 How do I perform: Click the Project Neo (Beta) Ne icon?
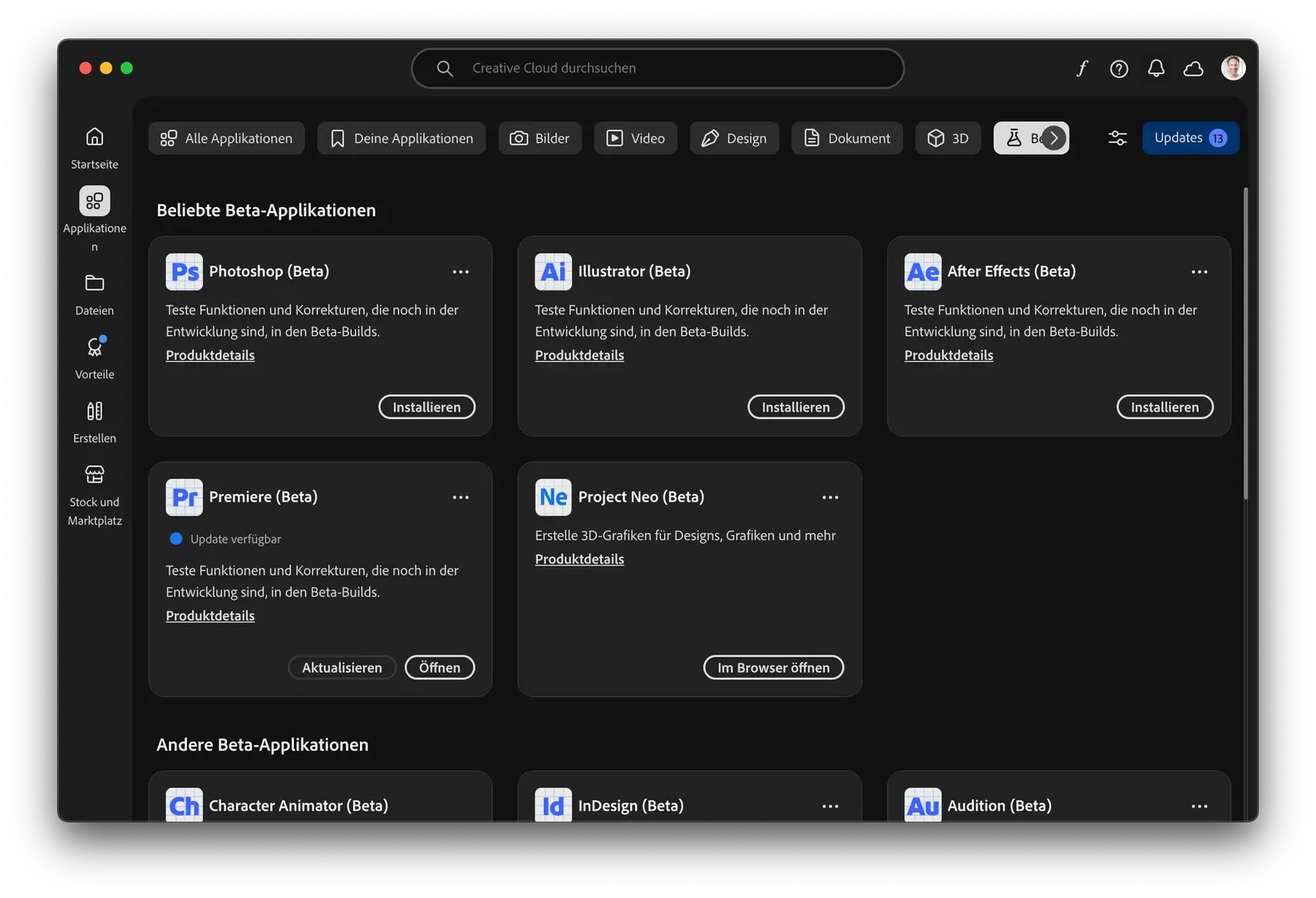pyautogui.click(x=553, y=497)
